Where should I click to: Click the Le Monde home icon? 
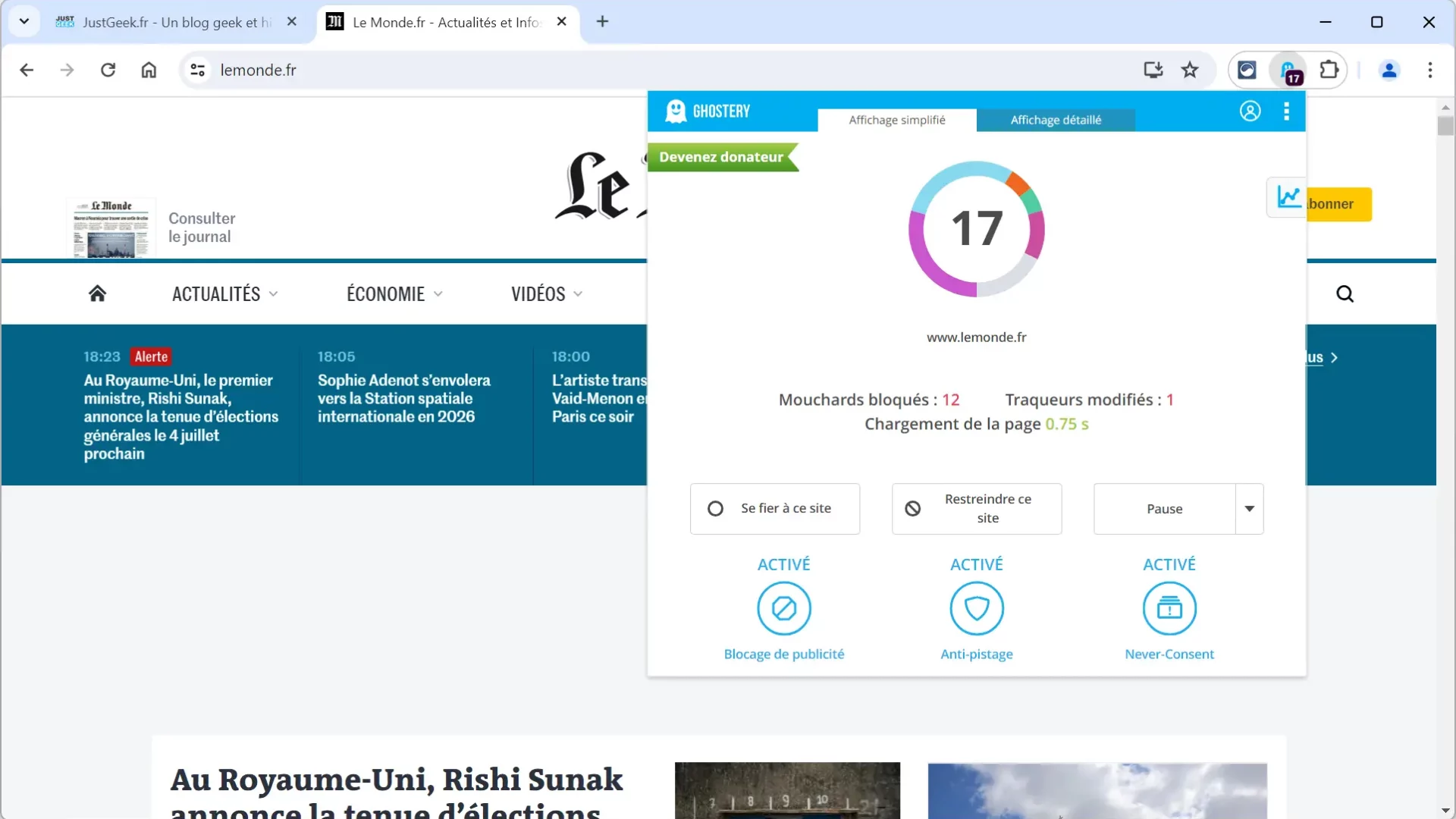97,293
